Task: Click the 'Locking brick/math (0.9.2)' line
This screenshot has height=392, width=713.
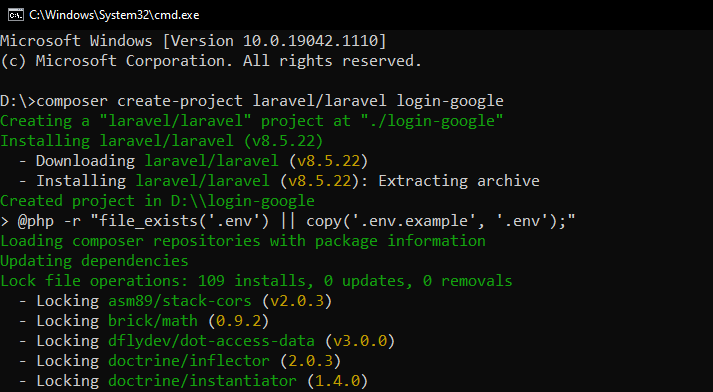Action: (144, 321)
